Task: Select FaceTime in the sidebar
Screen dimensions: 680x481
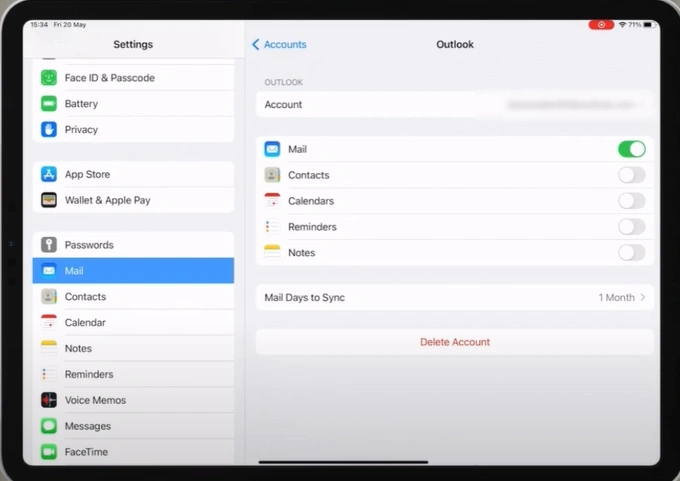Action: point(133,452)
